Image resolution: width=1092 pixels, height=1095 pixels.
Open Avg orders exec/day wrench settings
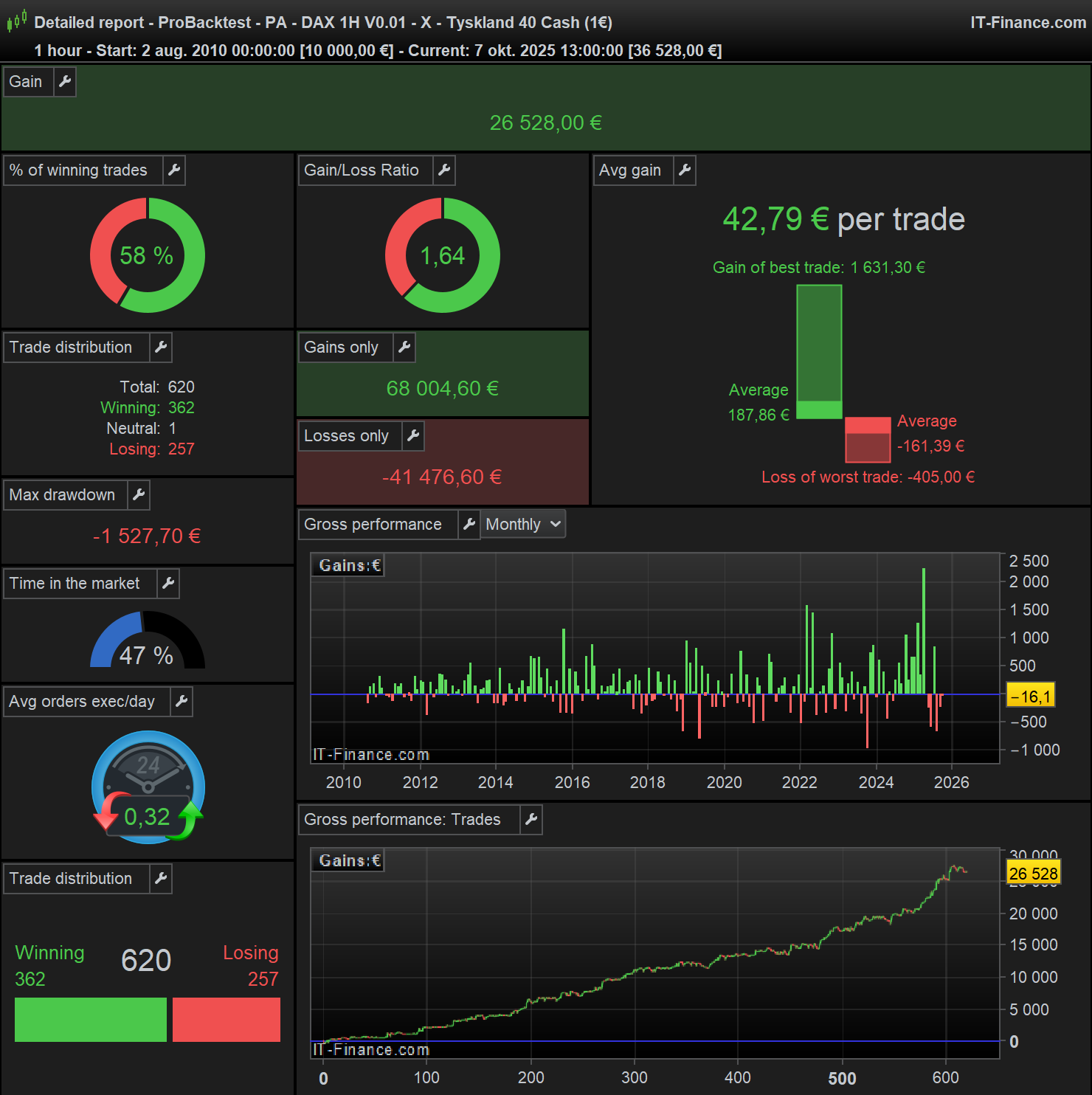point(182,702)
